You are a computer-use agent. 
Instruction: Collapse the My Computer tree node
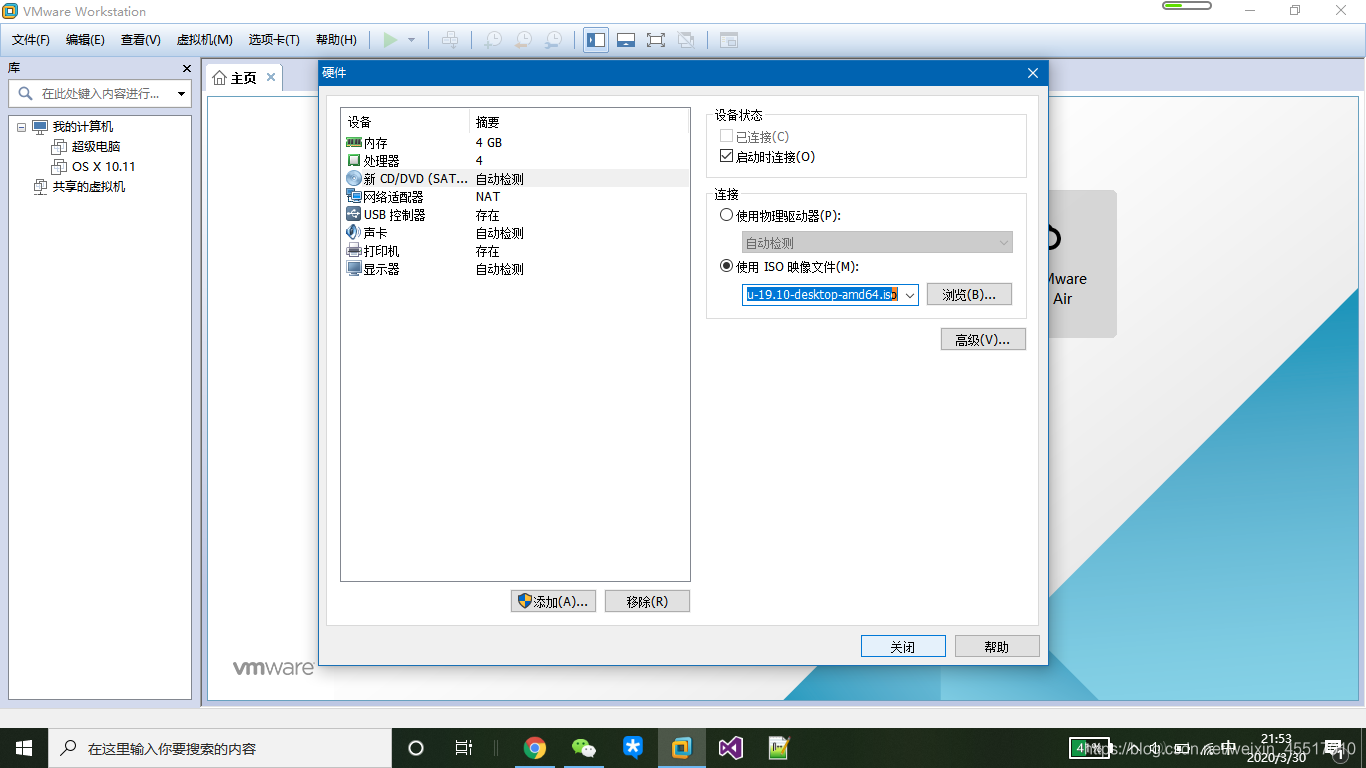click(x=22, y=127)
